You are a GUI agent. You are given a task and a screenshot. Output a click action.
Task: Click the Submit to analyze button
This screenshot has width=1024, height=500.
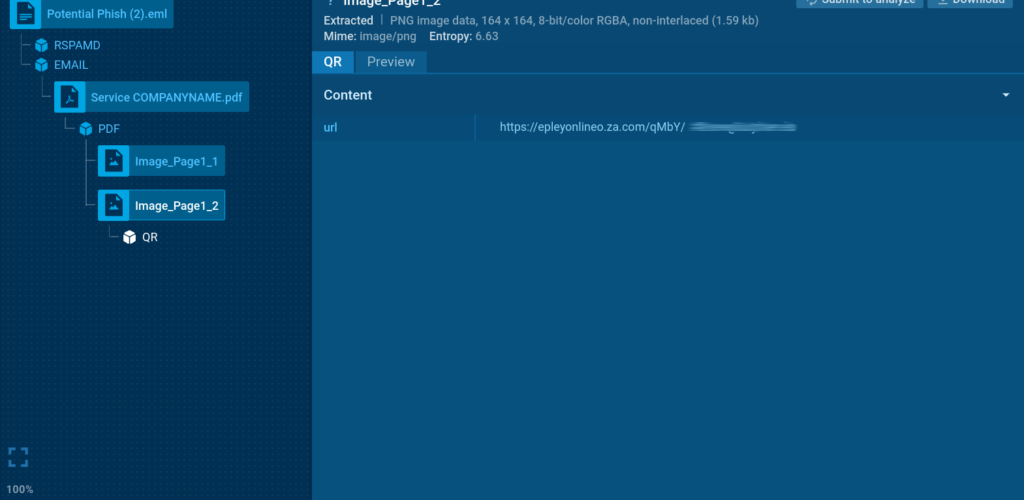859,2
